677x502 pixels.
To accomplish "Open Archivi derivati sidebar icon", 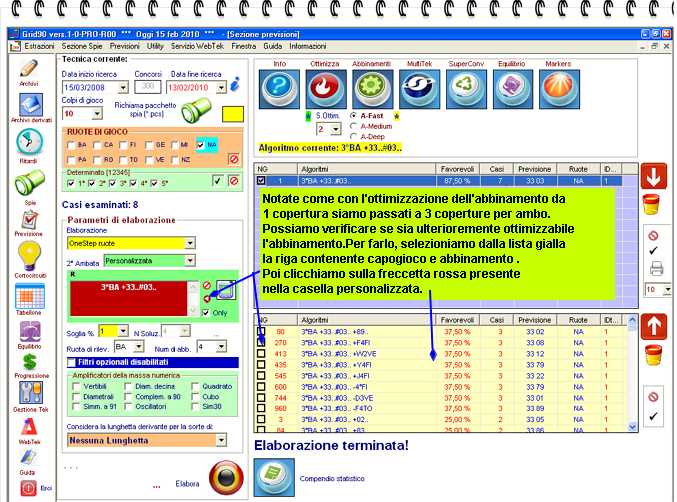I will 30,104.
